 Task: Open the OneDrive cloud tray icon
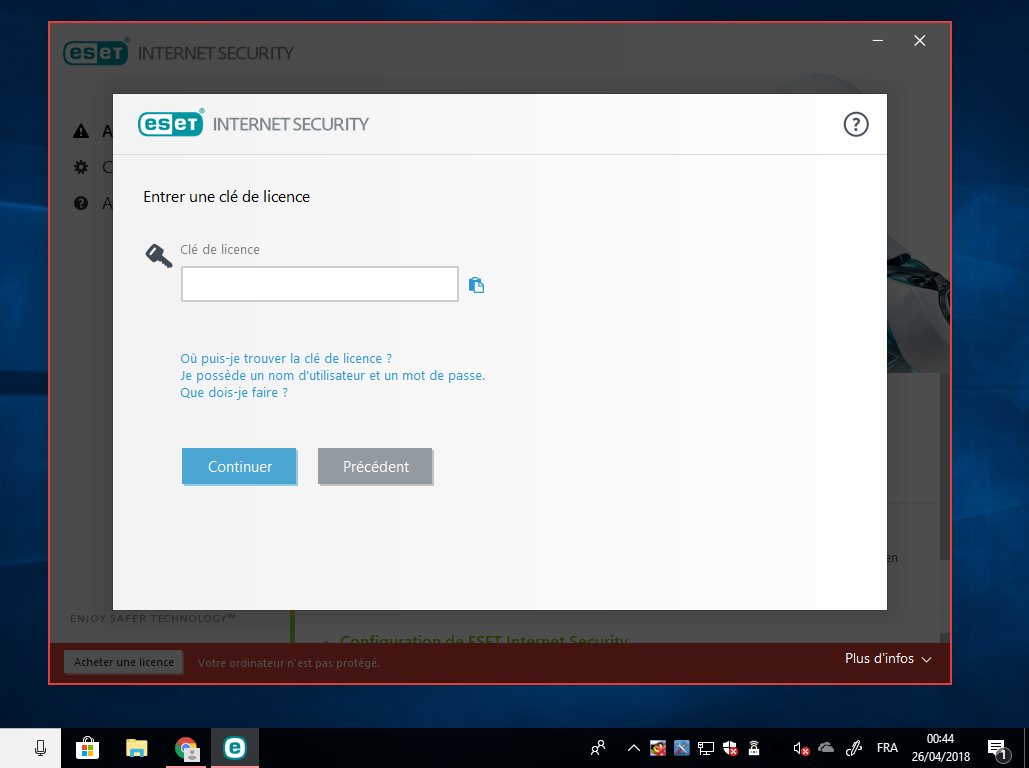(x=826, y=748)
